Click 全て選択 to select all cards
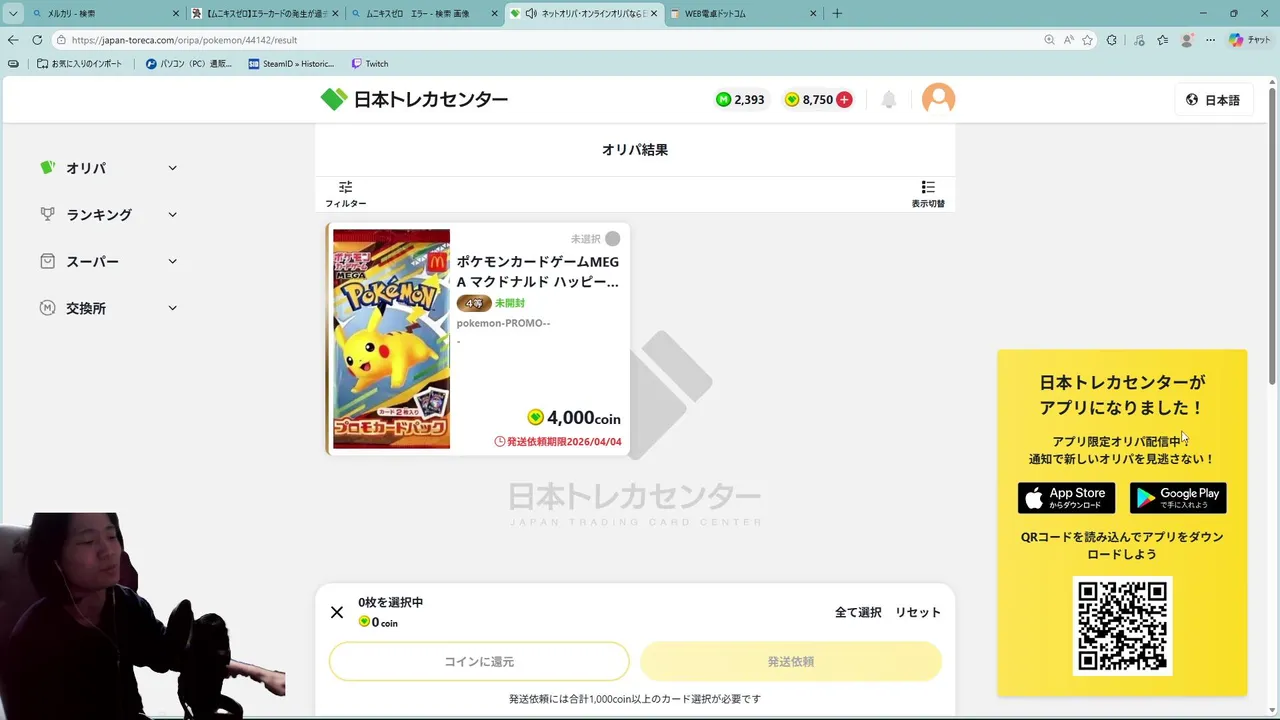This screenshot has height=720, width=1280. 858,612
